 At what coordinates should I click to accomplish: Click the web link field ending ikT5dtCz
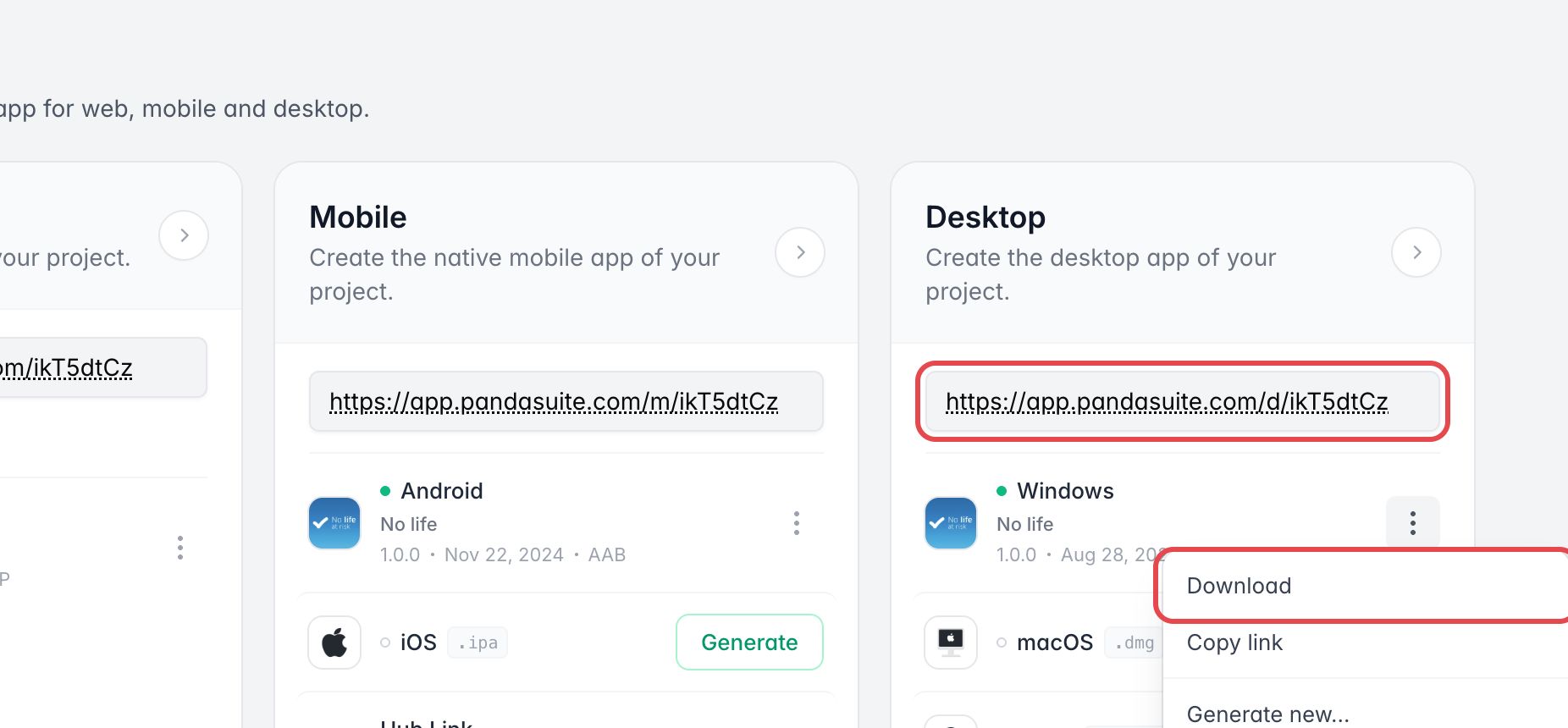click(102, 367)
